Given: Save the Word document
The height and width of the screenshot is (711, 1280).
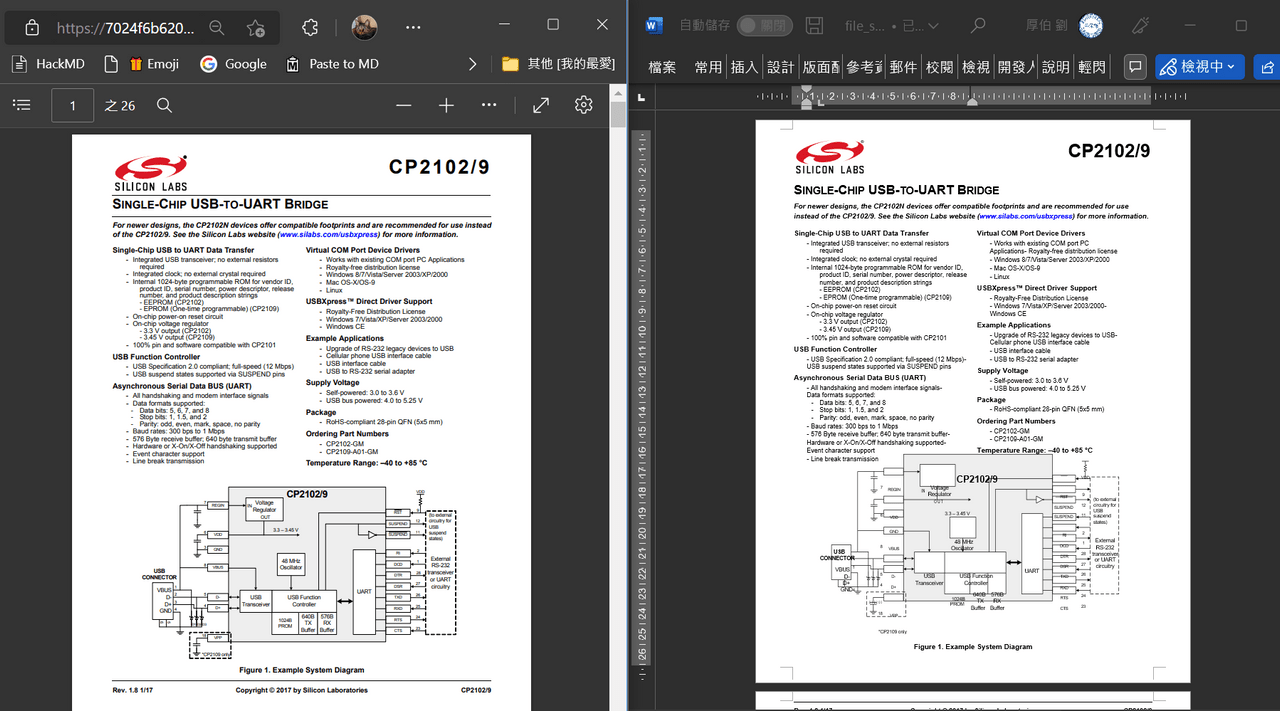Looking at the screenshot, I should (x=814, y=26).
